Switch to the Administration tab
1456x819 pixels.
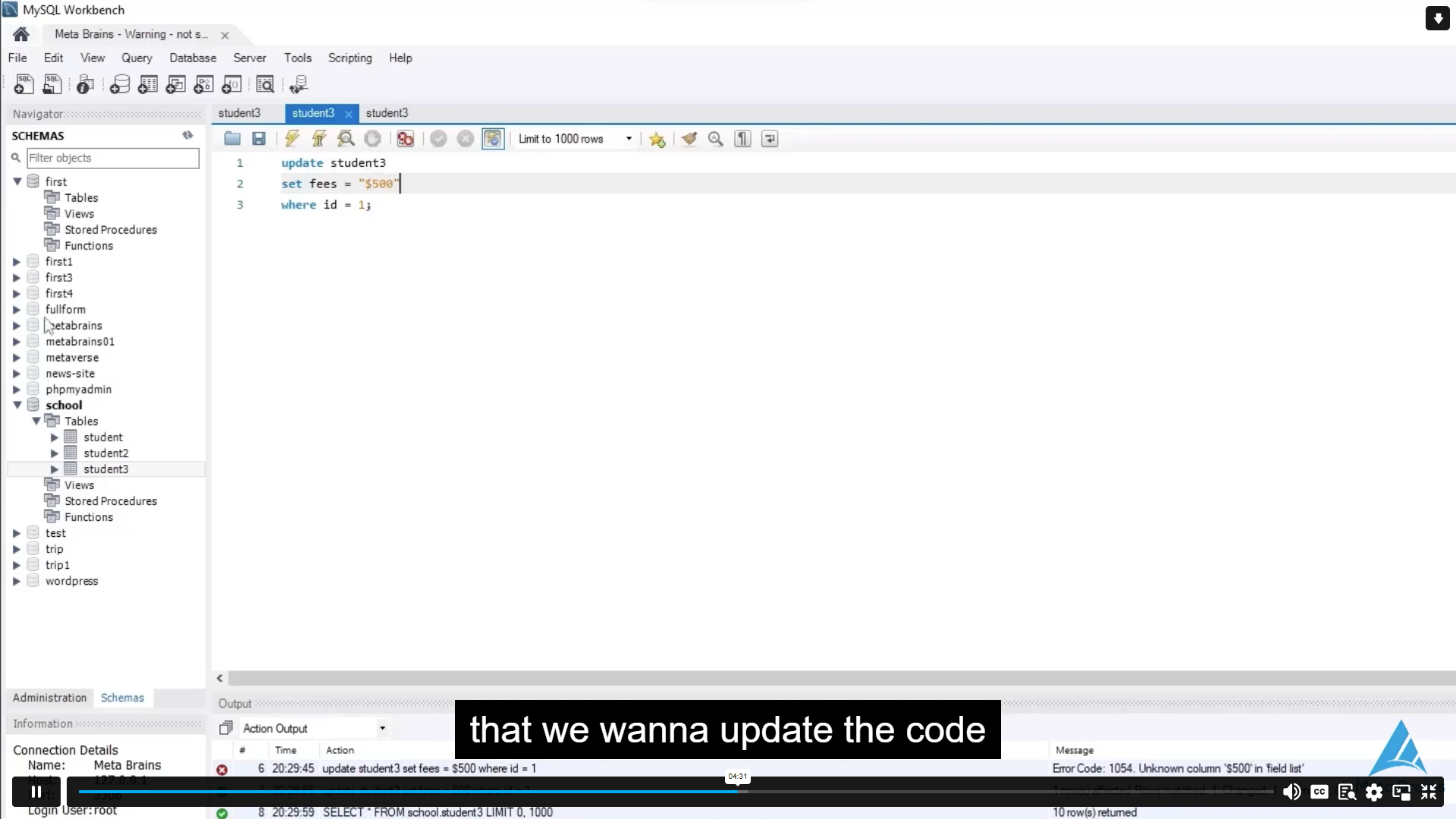click(49, 698)
